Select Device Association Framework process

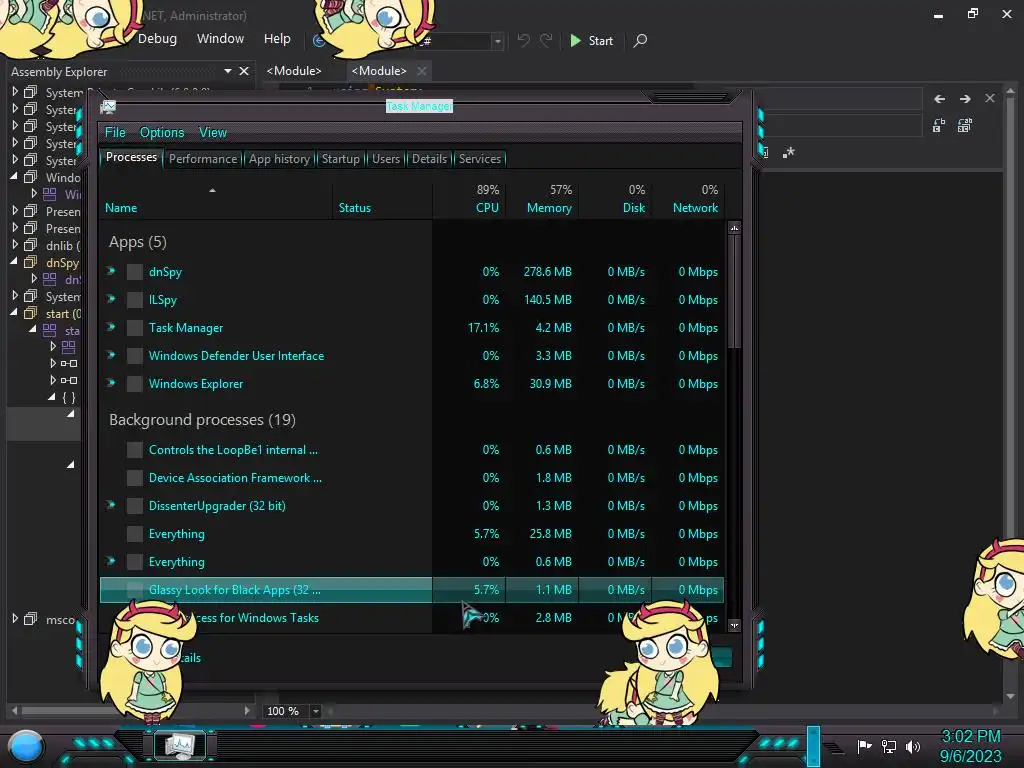411,478
